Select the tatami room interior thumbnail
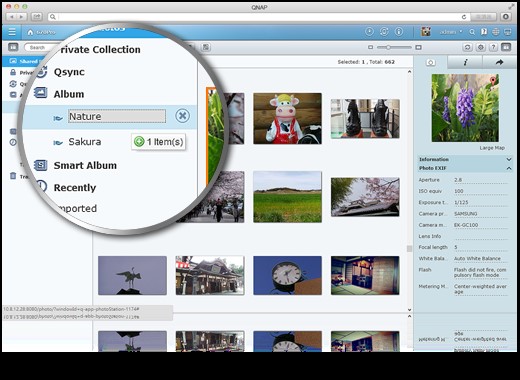The image size is (520, 380). pos(365,275)
